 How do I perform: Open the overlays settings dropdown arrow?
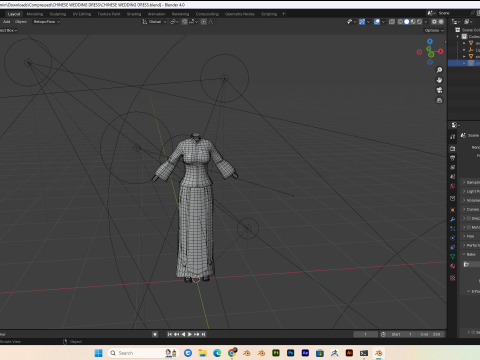click(x=383, y=22)
